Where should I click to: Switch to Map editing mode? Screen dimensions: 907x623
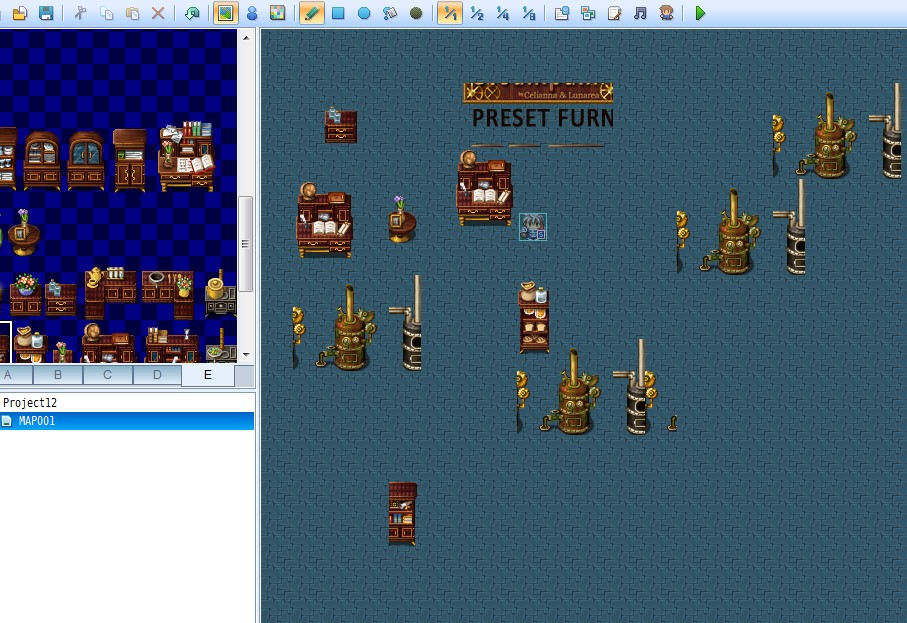pyautogui.click(x=226, y=13)
